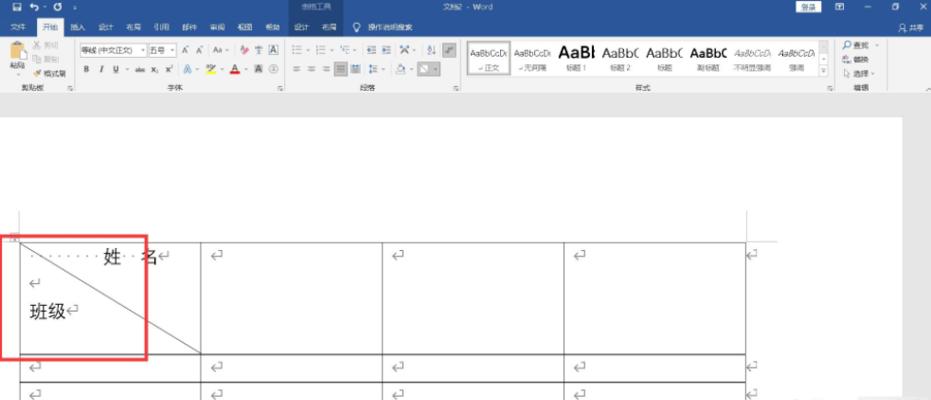This screenshot has height=400, width=931.
Task: Click the Share (共享) button
Action: pyautogui.click(x=912, y=27)
